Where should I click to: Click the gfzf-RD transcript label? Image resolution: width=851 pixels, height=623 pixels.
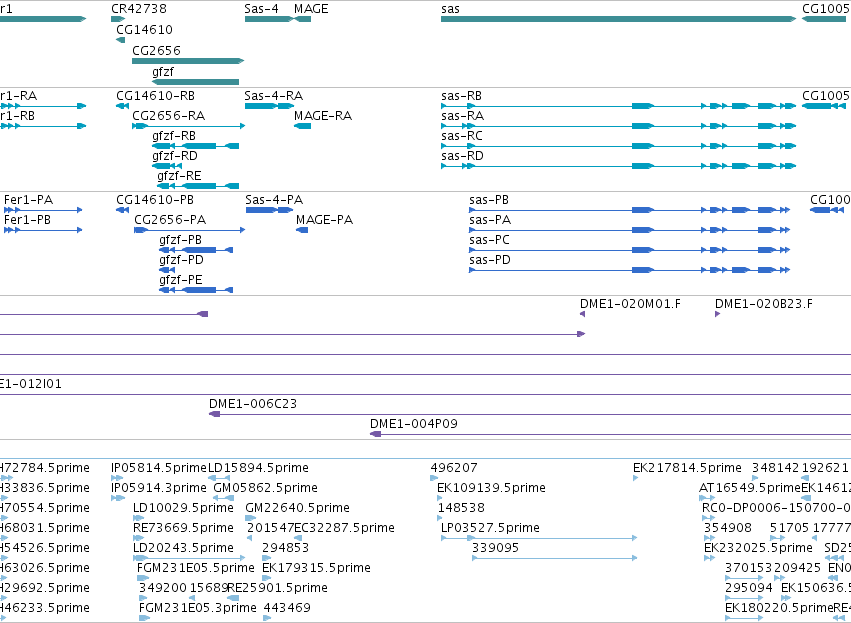click(x=175, y=156)
